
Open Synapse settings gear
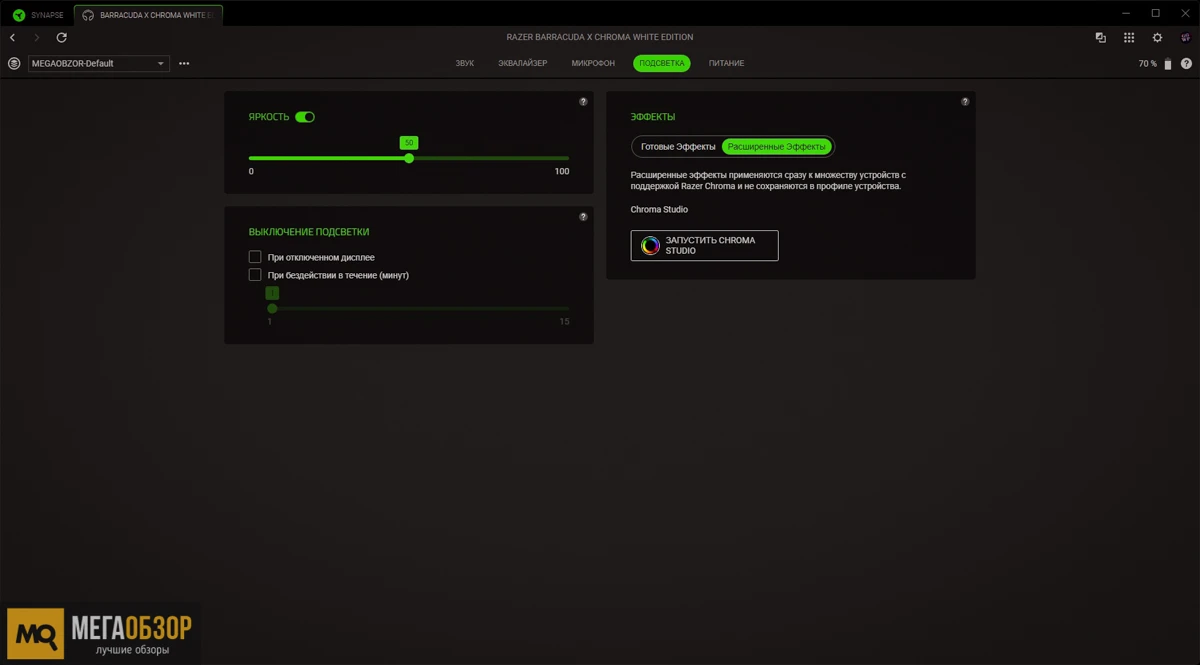[x=1157, y=37]
